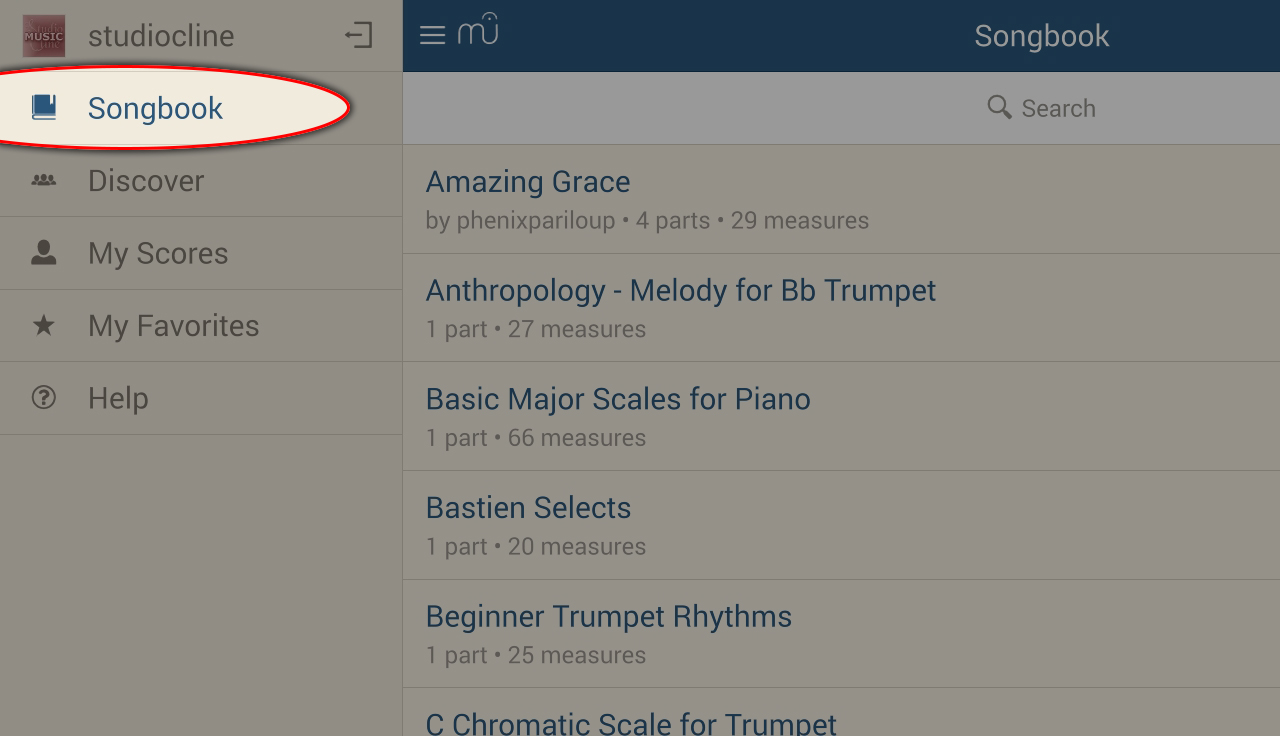The height and width of the screenshot is (736, 1280).
Task: Click the search magnifier icon
Action: [998, 107]
